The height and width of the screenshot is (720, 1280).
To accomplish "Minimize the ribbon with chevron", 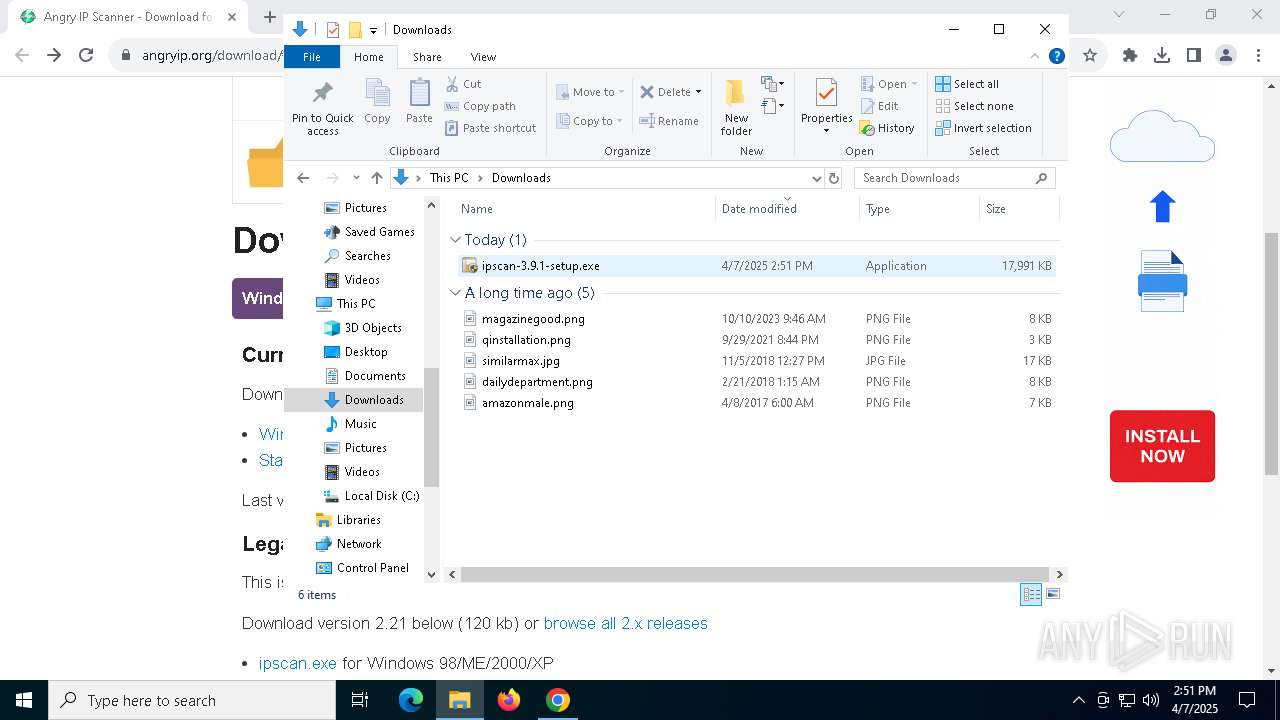I will point(1035,56).
